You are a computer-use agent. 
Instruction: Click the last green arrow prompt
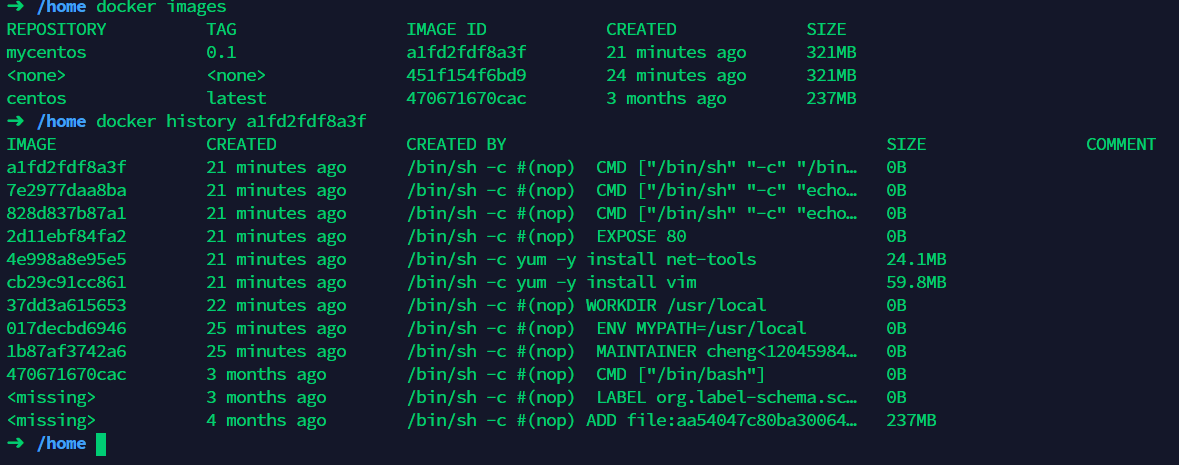click(x=15, y=443)
